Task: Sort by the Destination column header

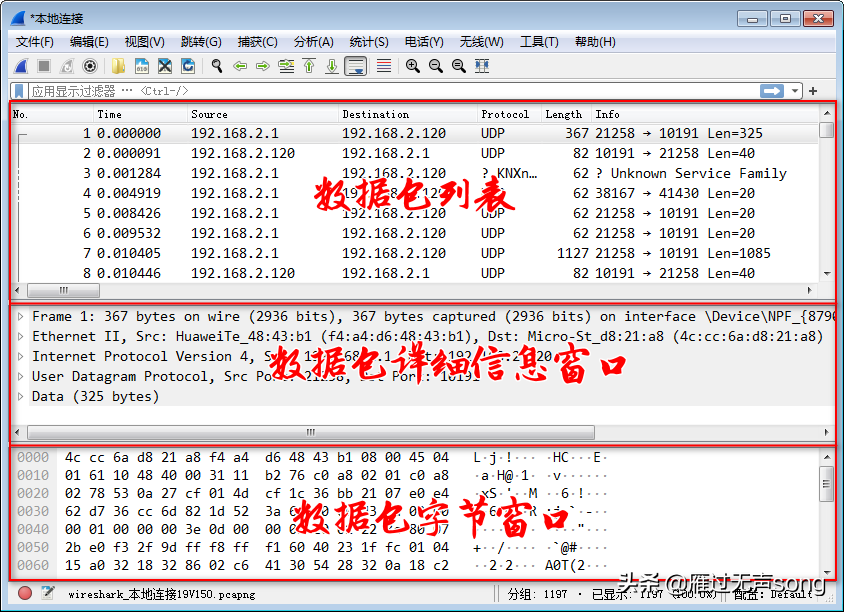Action: tap(407, 114)
